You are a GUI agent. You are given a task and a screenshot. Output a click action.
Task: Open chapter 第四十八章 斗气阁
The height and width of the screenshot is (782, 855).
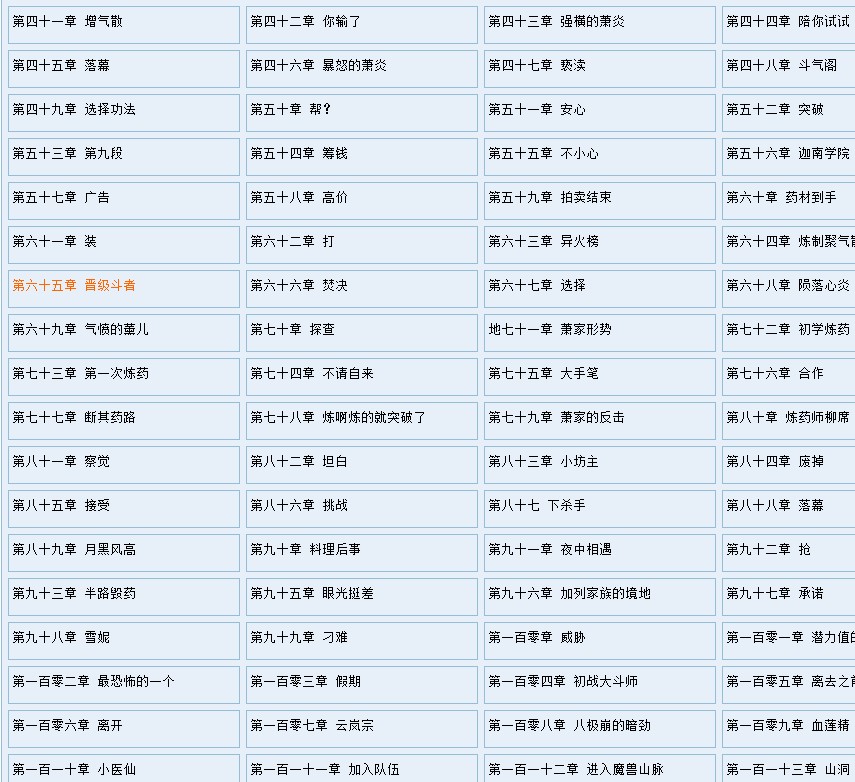781,66
